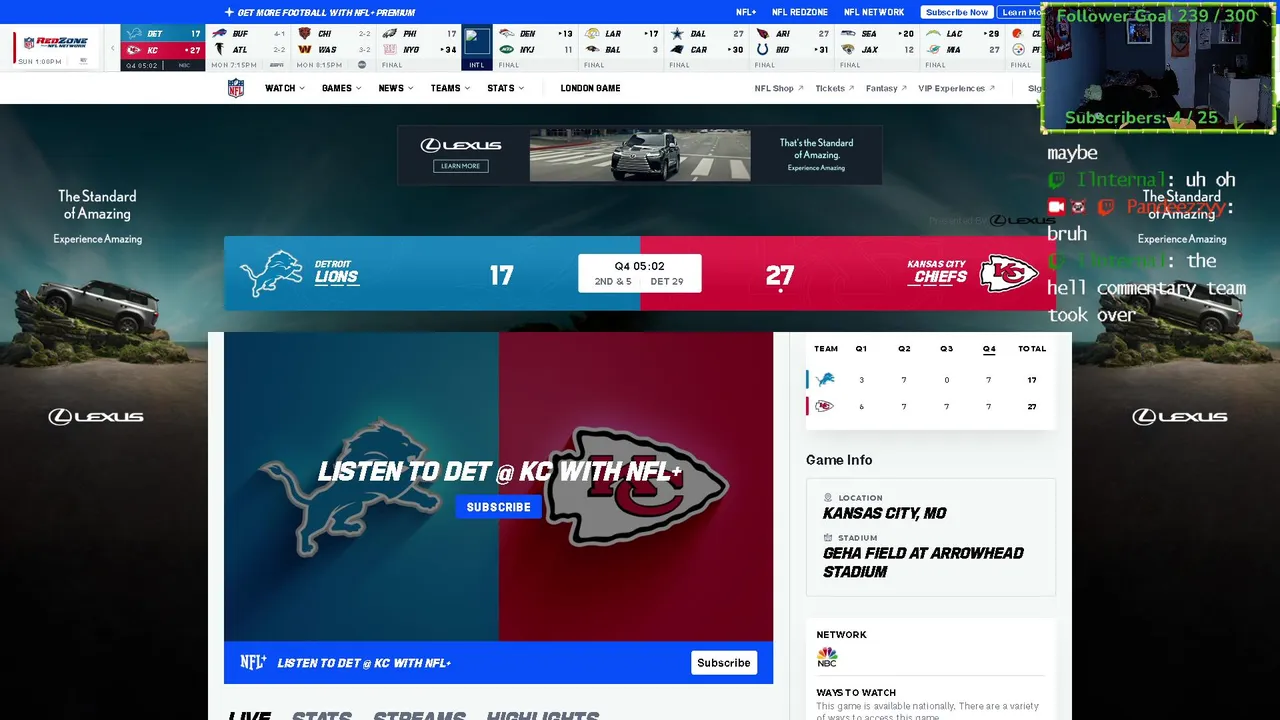The width and height of the screenshot is (1280, 720).
Task: Click the Carolina Panthers logo in score strip
Action: 678,50
